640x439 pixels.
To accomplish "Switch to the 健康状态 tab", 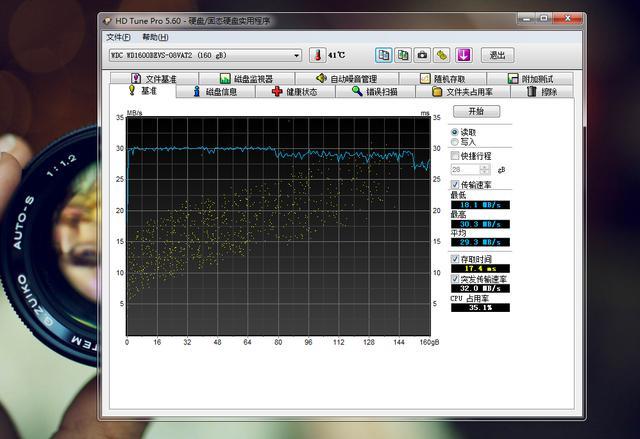I will point(295,91).
